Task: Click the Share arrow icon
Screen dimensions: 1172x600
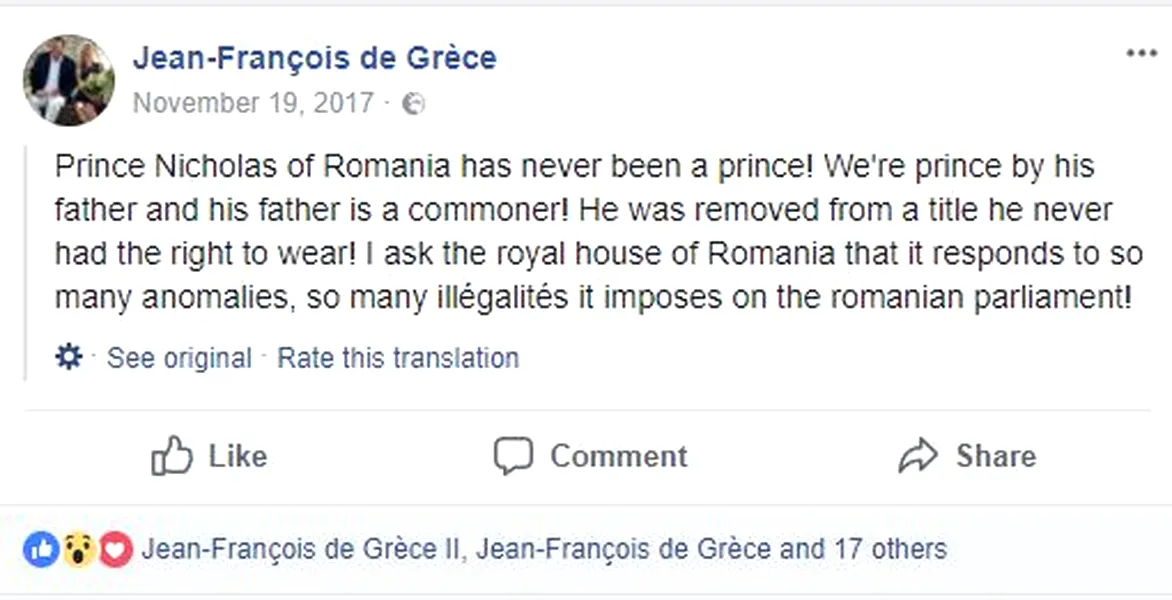Action: (917, 456)
